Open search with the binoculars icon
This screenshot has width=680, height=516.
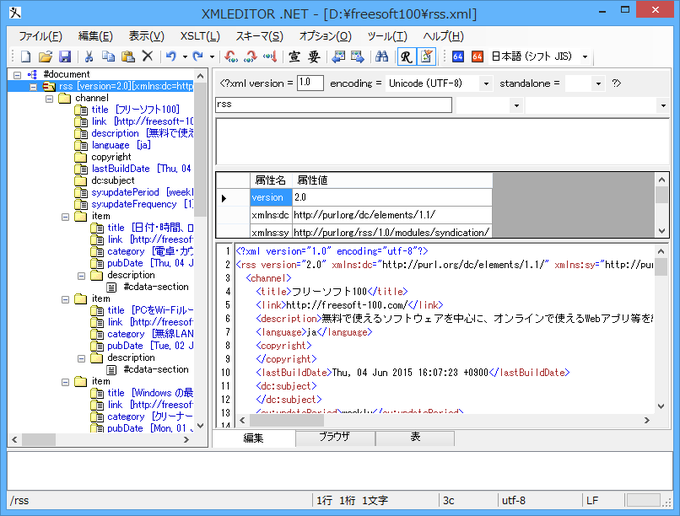(382, 56)
